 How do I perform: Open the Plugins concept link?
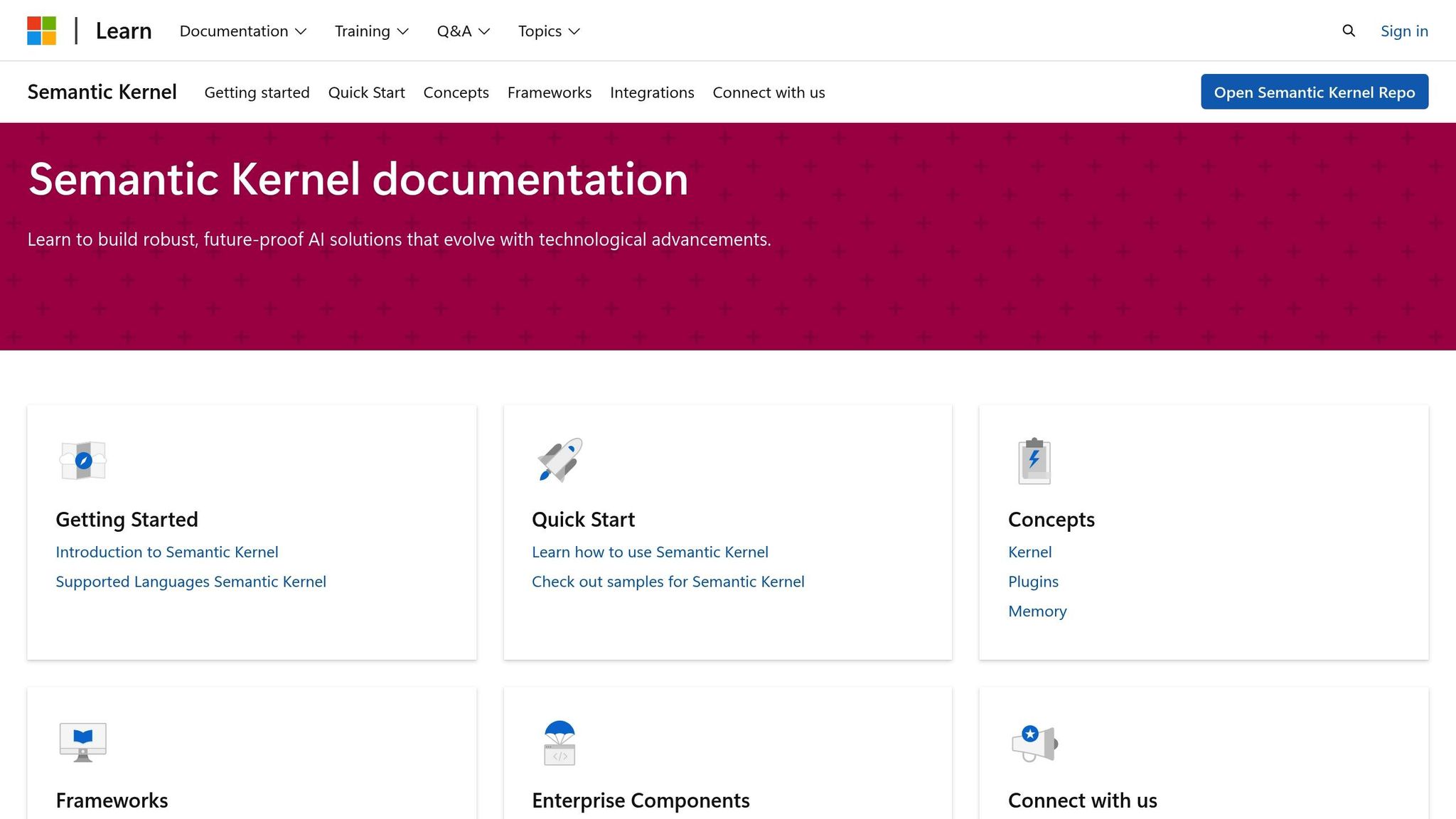coord(1032,582)
